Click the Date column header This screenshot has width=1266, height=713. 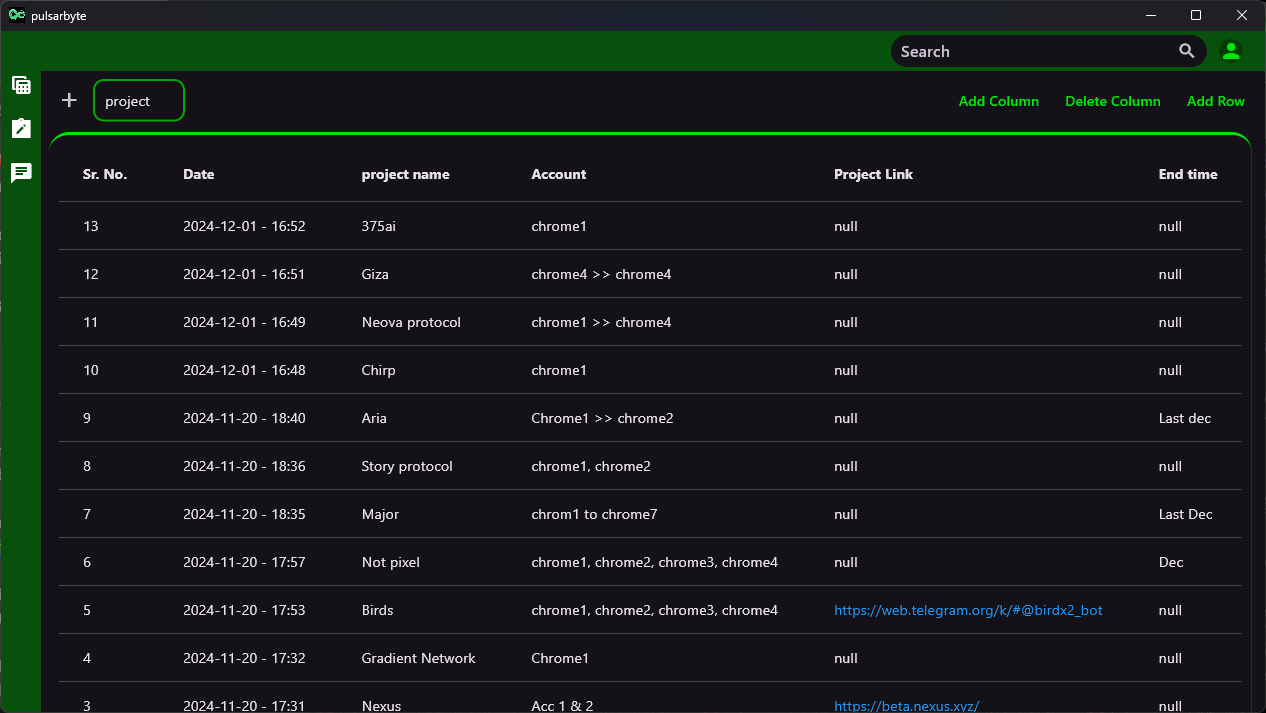199,174
